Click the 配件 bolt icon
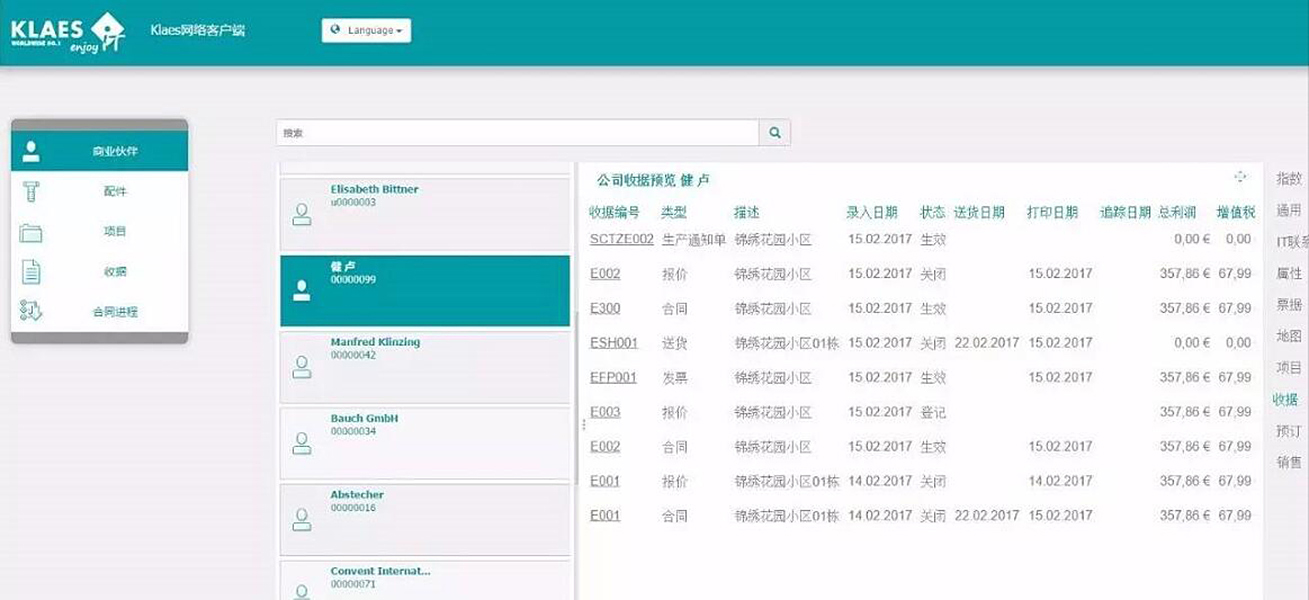Viewport: 1309px width, 600px height. [x=31, y=191]
